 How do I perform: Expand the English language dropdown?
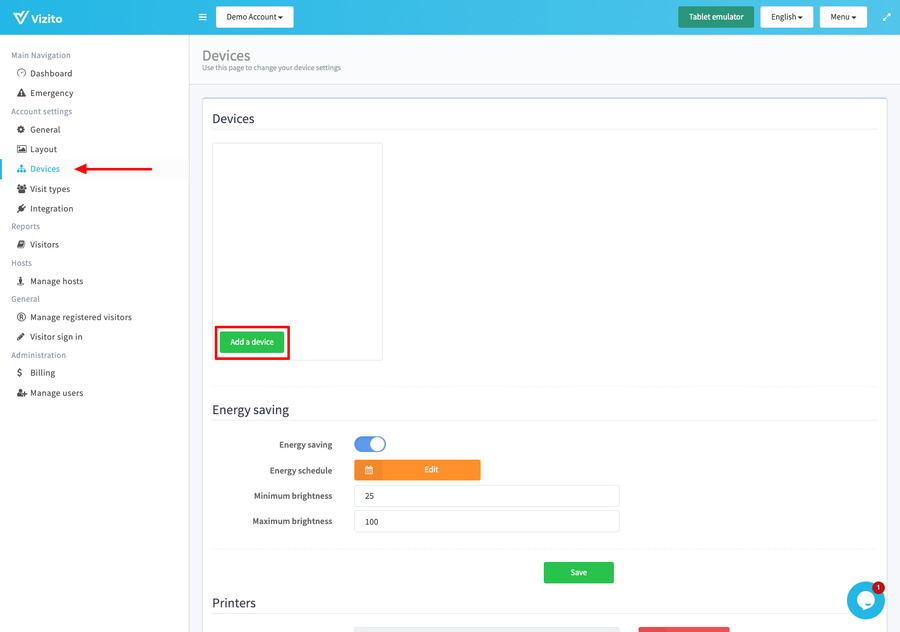(786, 17)
